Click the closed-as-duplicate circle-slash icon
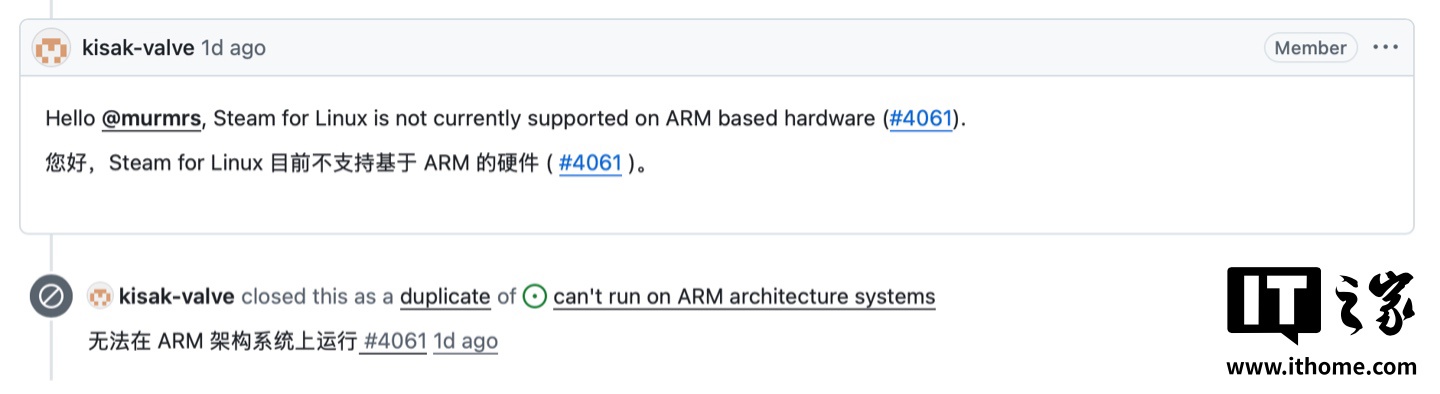The width and height of the screenshot is (1440, 394). pos(51,296)
